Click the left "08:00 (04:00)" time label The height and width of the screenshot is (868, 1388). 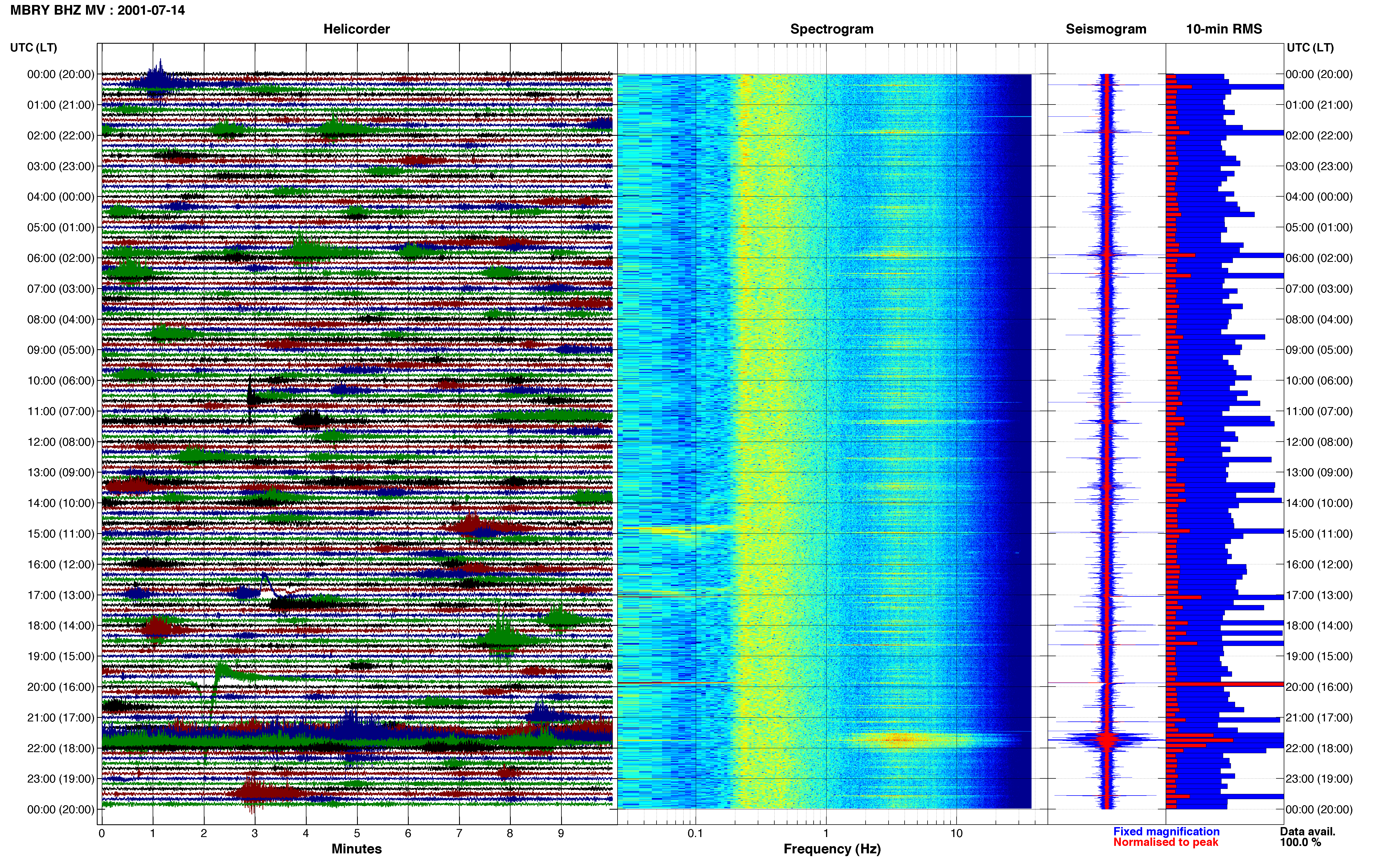(x=61, y=319)
